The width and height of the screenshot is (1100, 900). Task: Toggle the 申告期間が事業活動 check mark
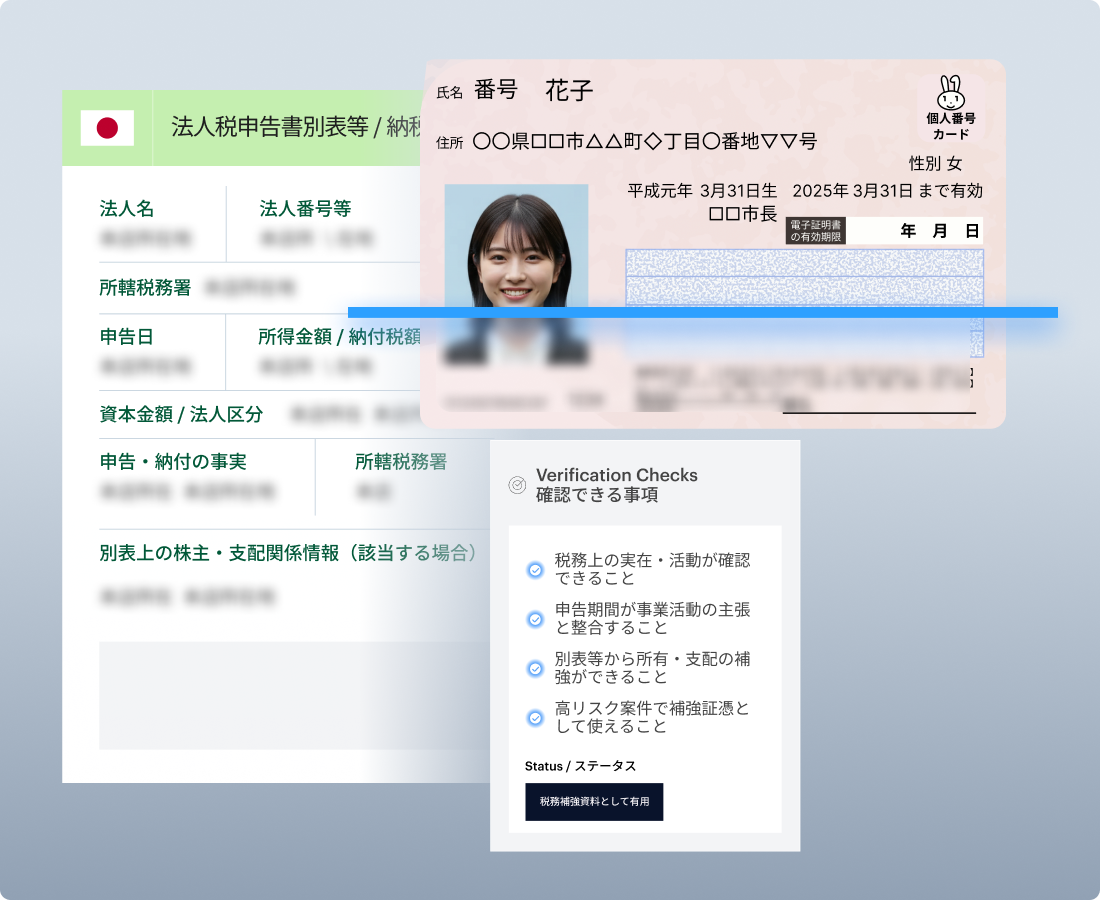[x=535, y=619]
